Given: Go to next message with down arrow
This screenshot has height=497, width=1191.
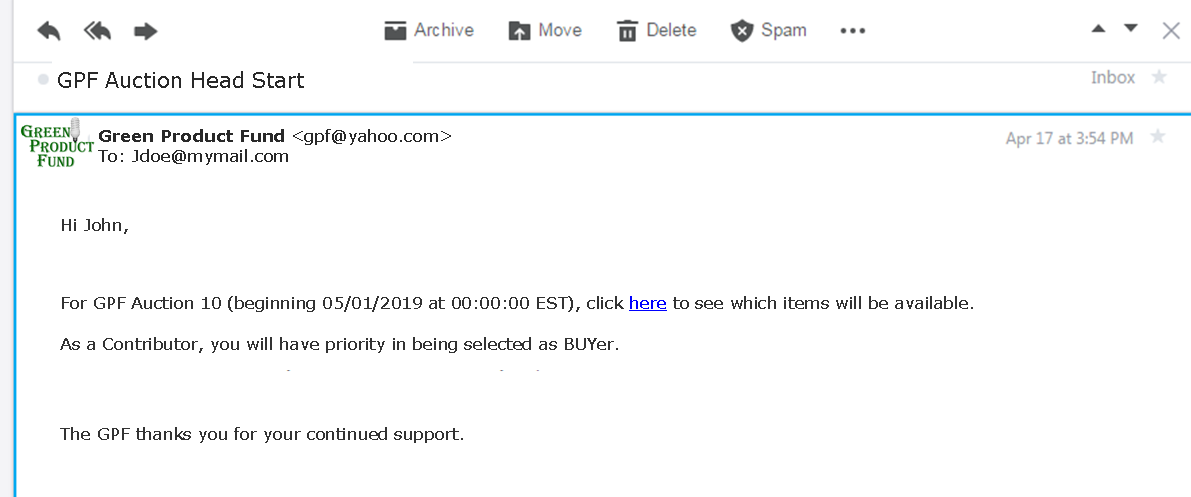Looking at the screenshot, I should tap(1130, 28).
